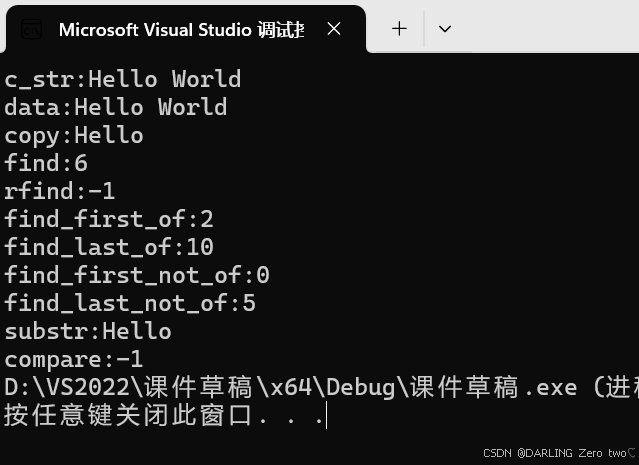639x465 pixels.
Task: Click empty title bar right of dropdown
Action: [550, 29]
